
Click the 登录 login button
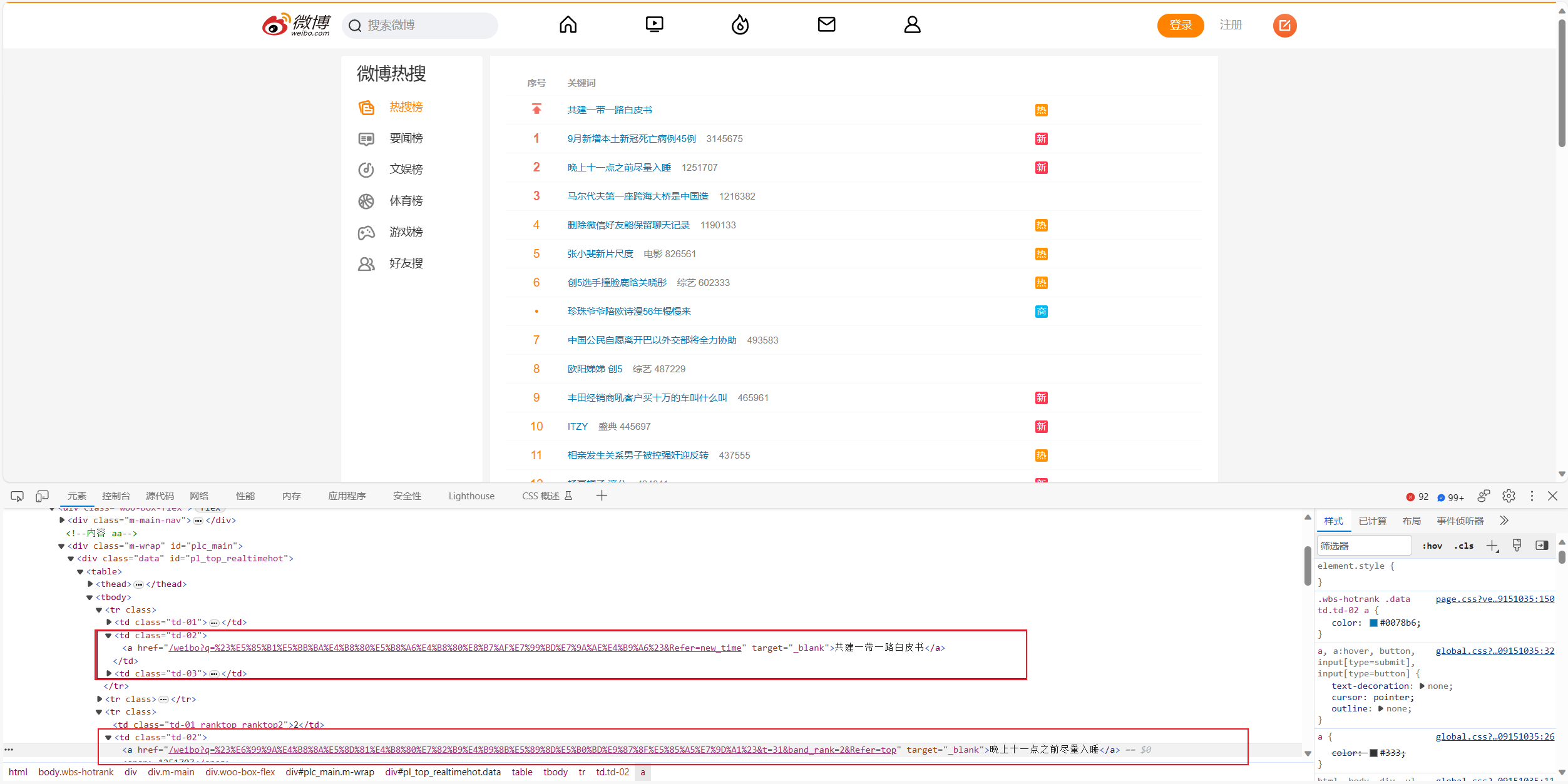(1181, 25)
